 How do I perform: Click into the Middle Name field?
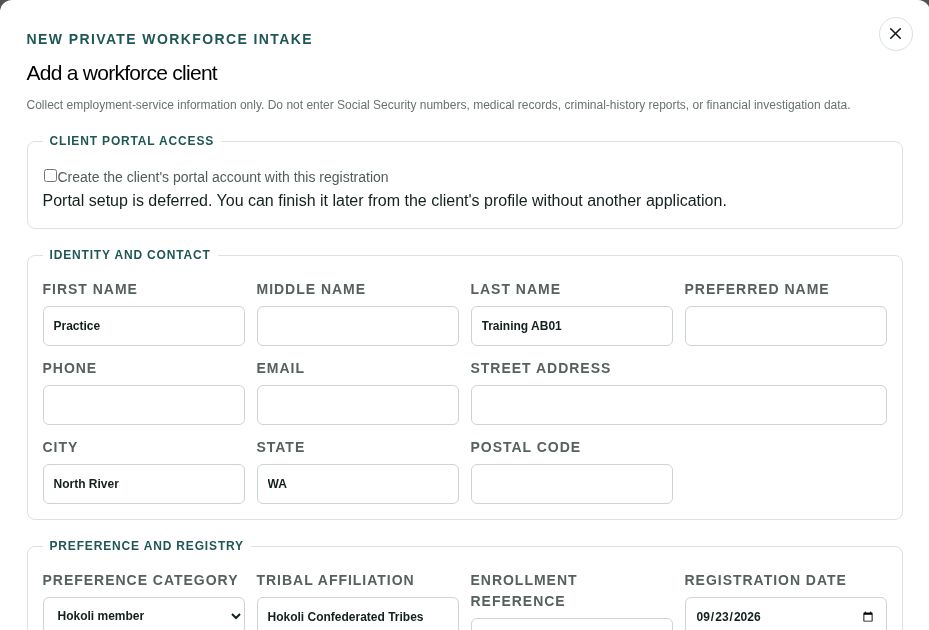[x=358, y=326]
